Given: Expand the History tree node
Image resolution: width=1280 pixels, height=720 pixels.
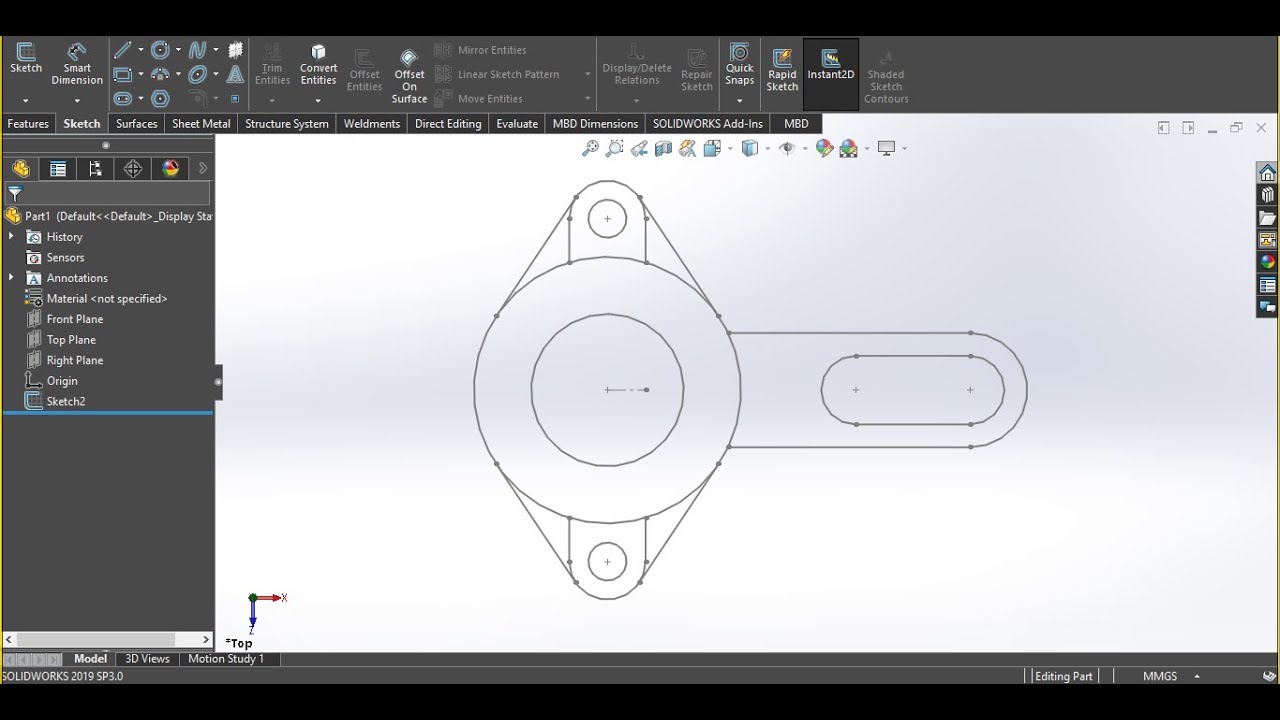Looking at the screenshot, I should pyautogui.click(x=11, y=237).
